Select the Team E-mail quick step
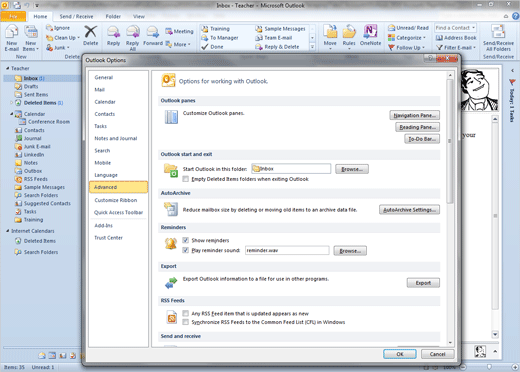 coord(274,38)
